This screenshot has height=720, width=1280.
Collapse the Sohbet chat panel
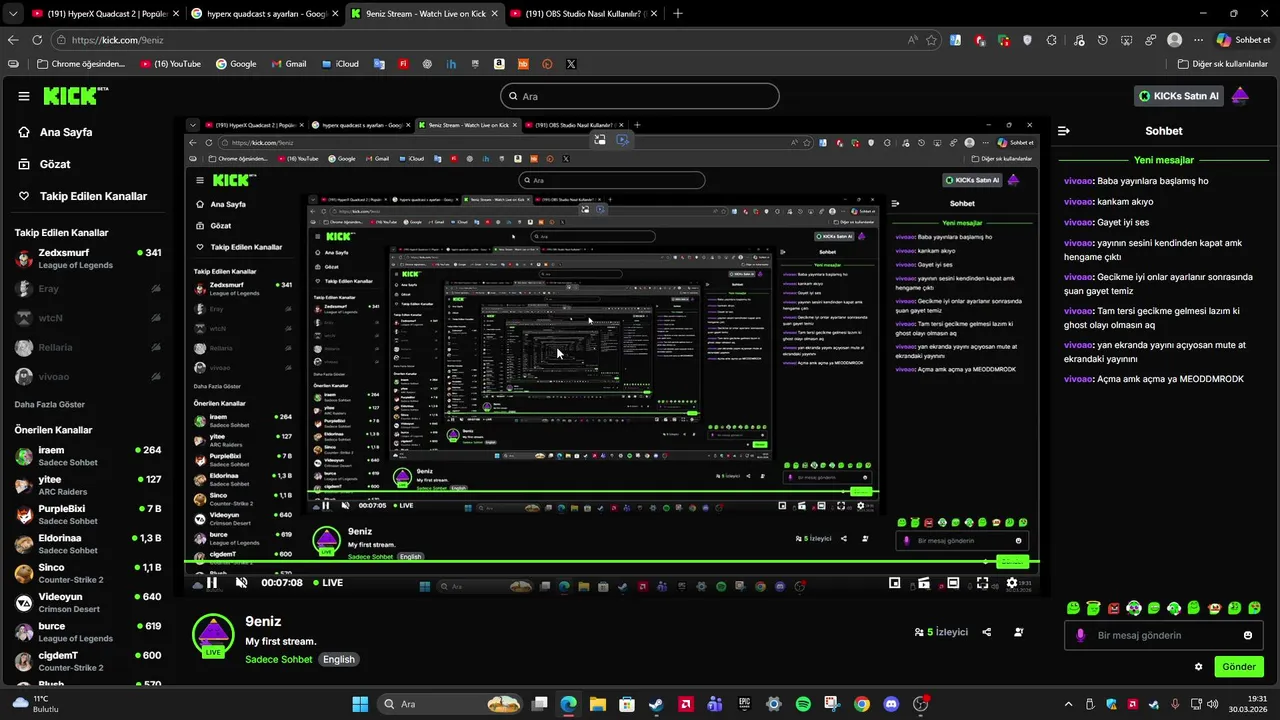point(1064,131)
